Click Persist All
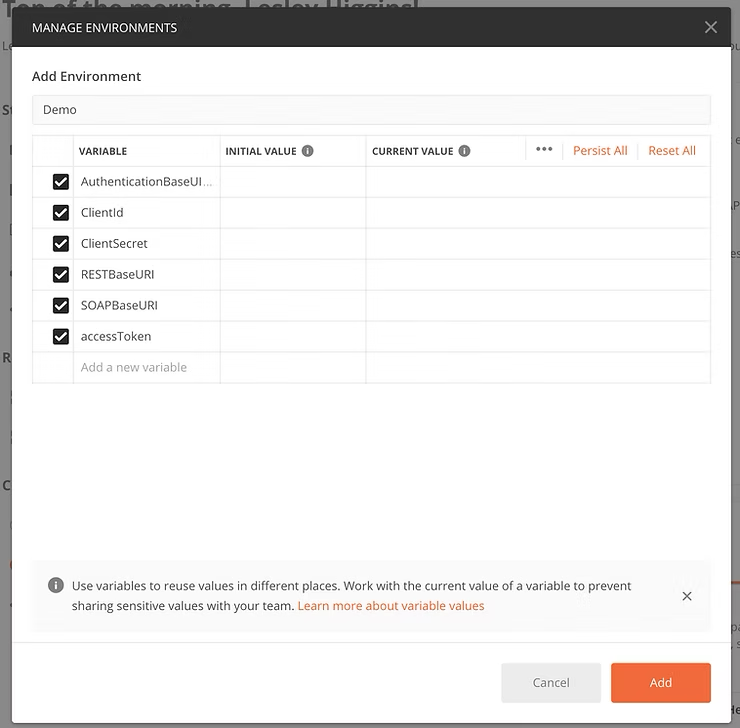 [600, 151]
